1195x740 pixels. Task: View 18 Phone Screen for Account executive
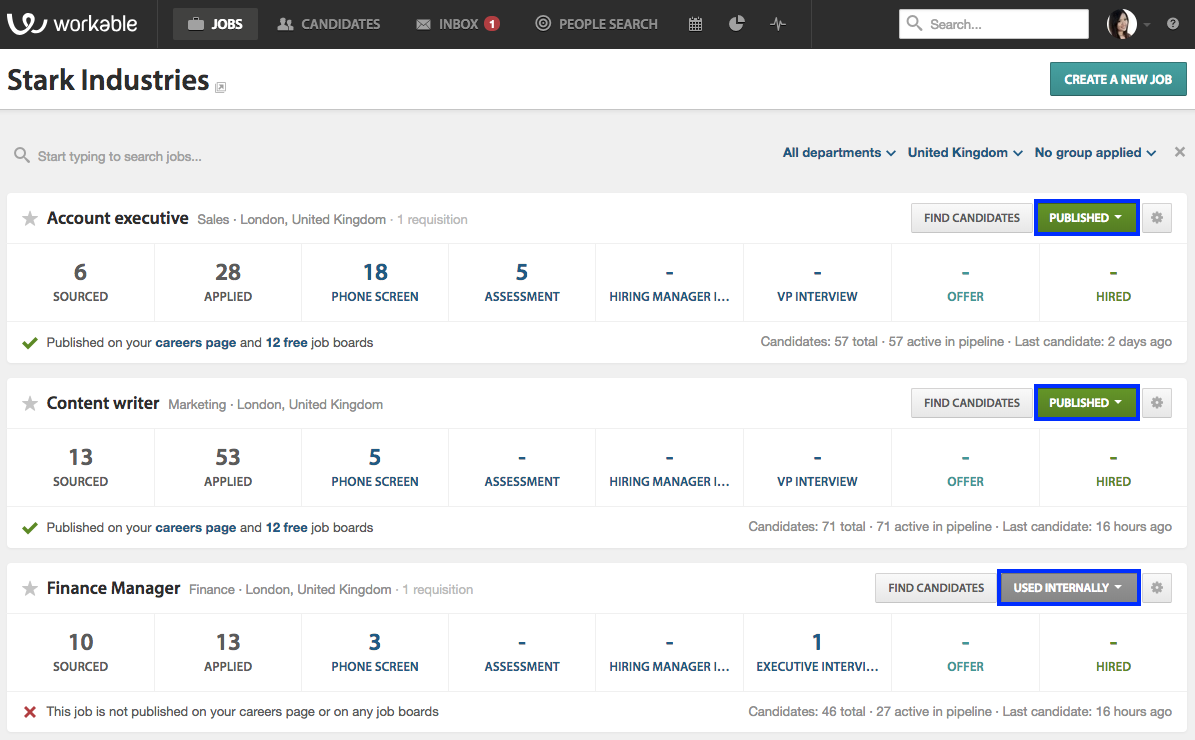pyautogui.click(x=375, y=283)
